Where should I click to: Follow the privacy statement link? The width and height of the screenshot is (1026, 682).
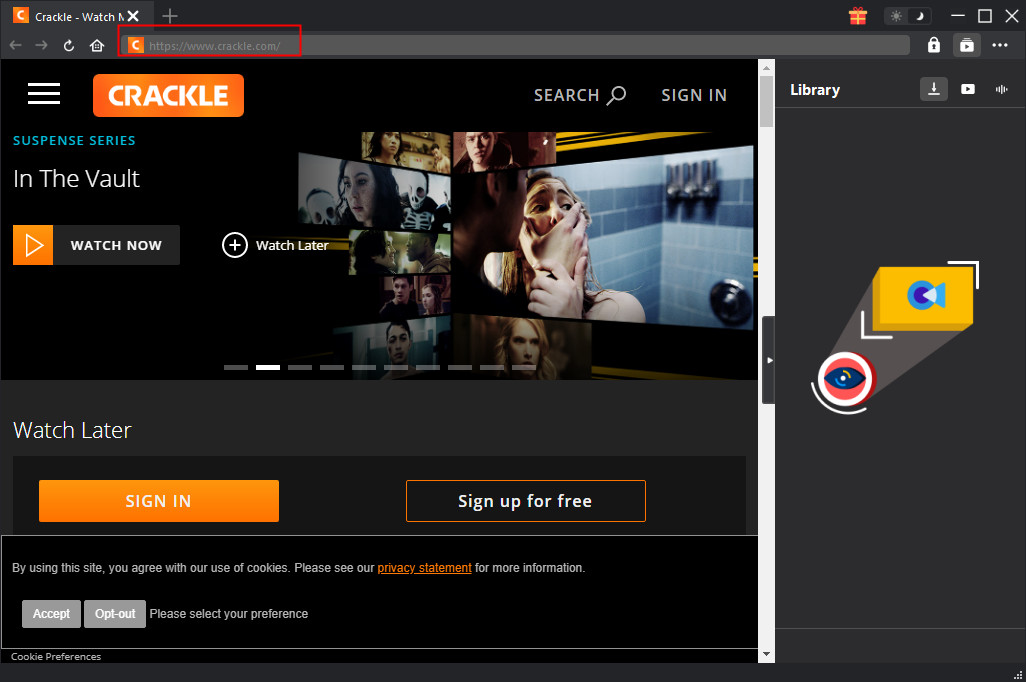tap(424, 568)
